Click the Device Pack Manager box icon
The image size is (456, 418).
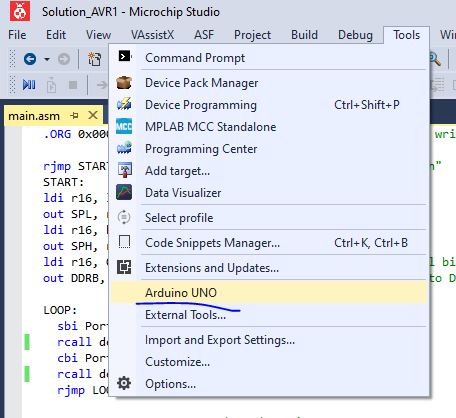point(124,82)
